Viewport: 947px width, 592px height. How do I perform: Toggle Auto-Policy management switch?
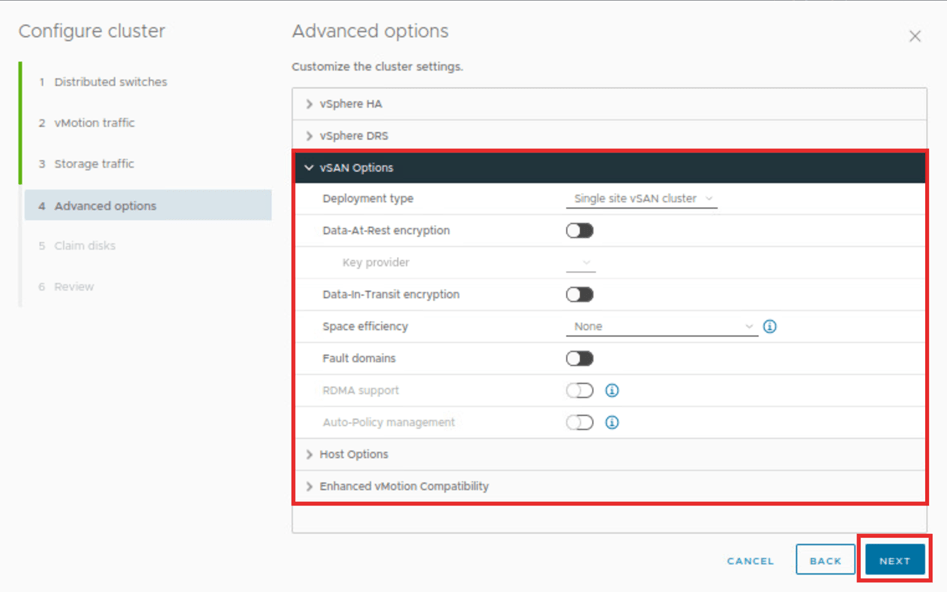click(x=579, y=423)
